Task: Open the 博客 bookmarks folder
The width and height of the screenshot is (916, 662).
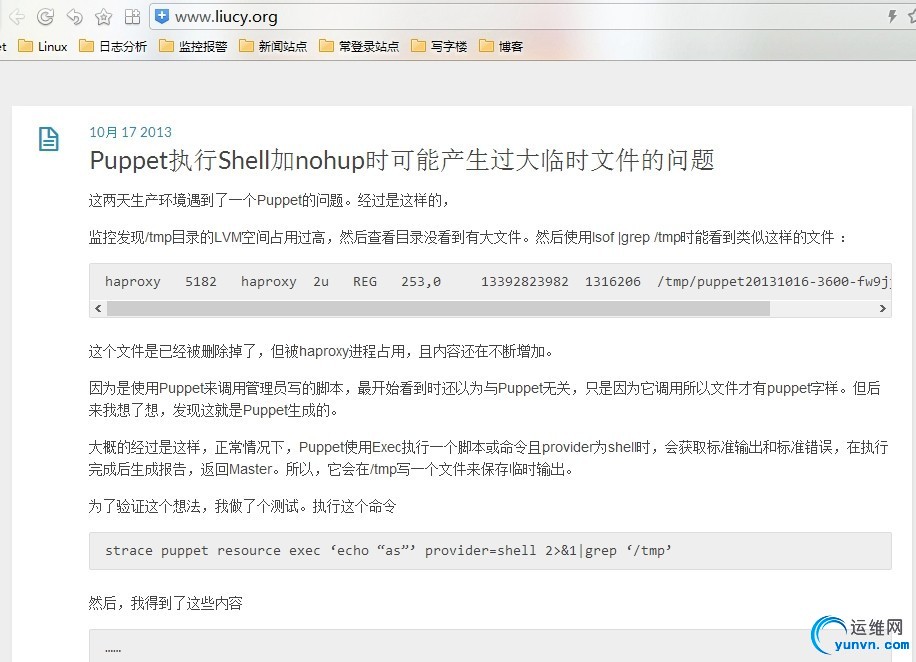Action: click(501, 46)
